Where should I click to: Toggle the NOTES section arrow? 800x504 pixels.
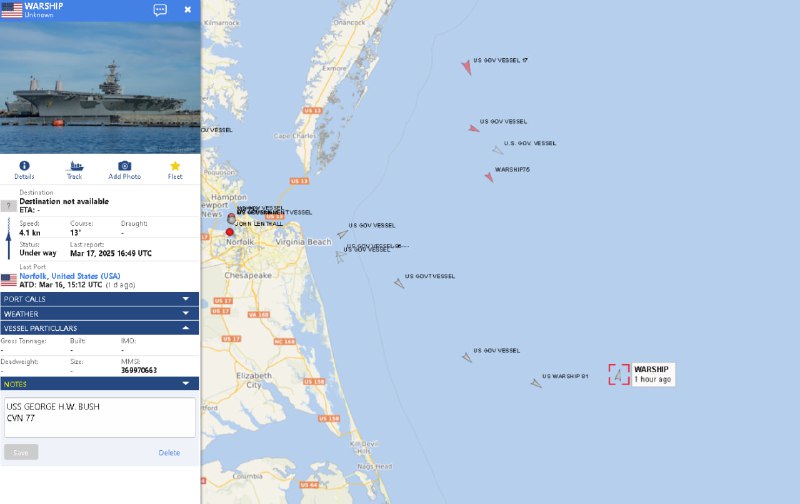[x=186, y=384]
